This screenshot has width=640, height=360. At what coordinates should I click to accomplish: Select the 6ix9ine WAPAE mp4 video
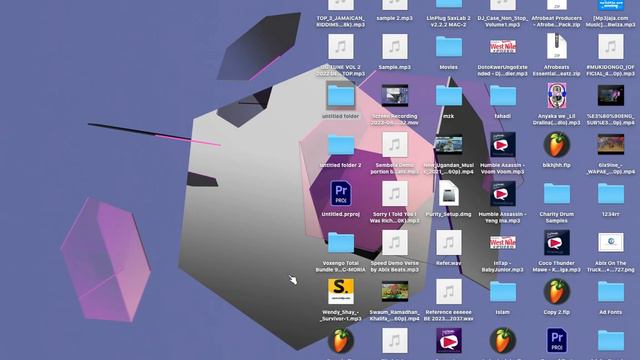611,145
